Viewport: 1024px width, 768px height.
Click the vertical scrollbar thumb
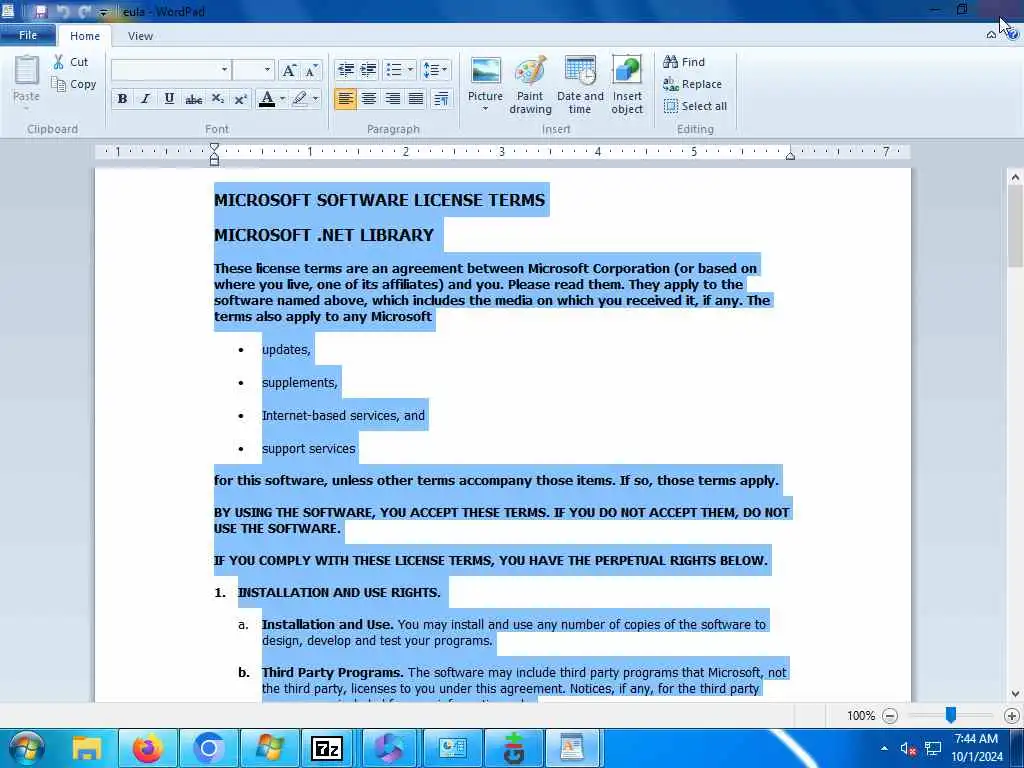point(1015,227)
